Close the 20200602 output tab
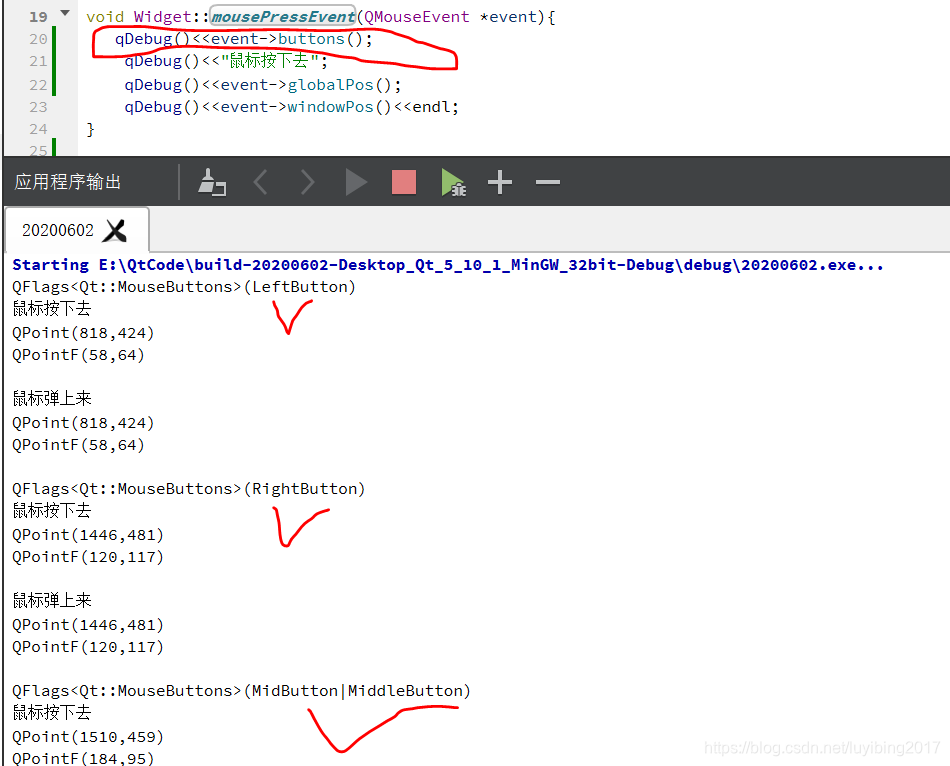This screenshot has width=950, height=766. pyautogui.click(x=115, y=230)
